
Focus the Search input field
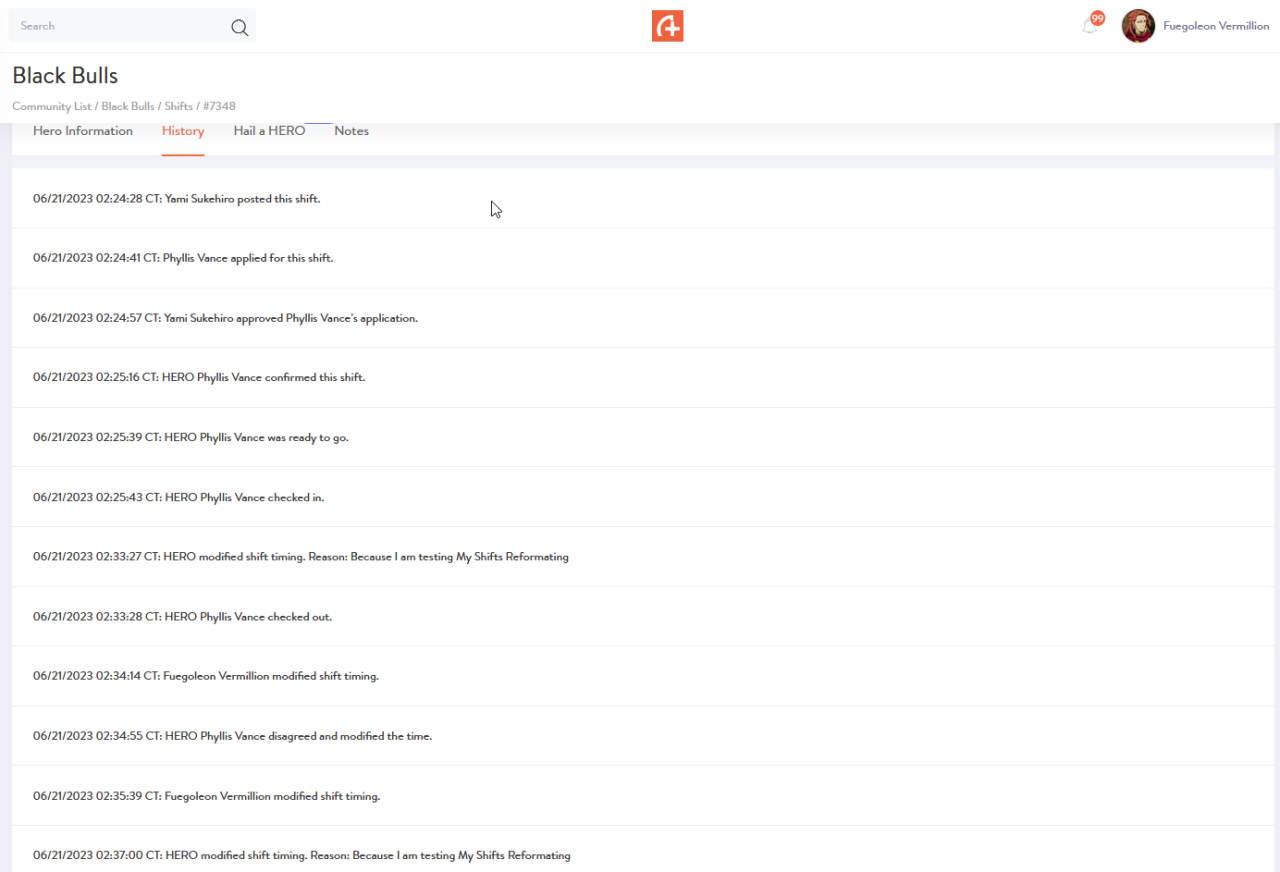pyautogui.click(x=120, y=26)
